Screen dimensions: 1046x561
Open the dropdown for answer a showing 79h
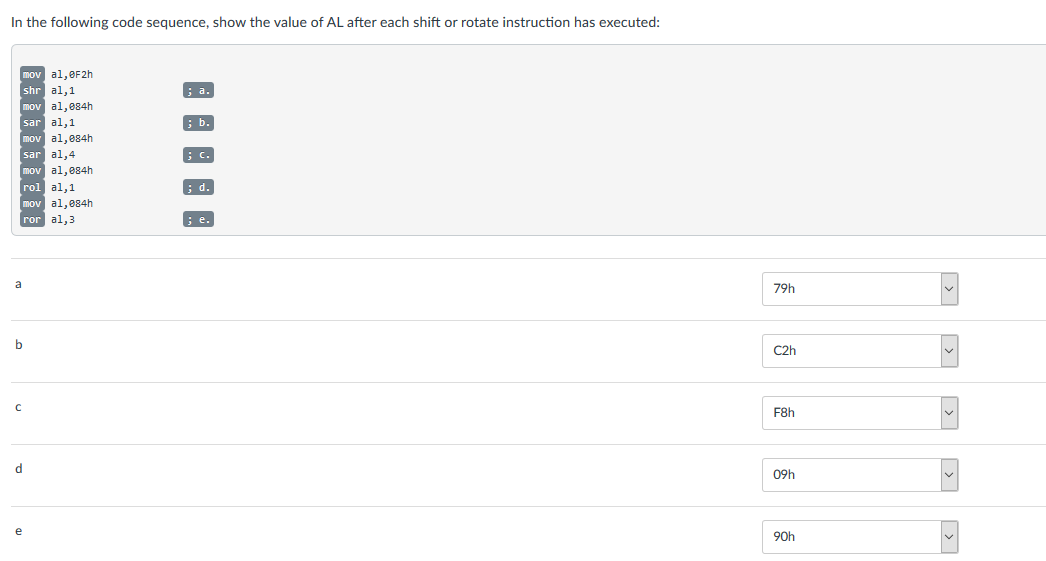point(859,289)
